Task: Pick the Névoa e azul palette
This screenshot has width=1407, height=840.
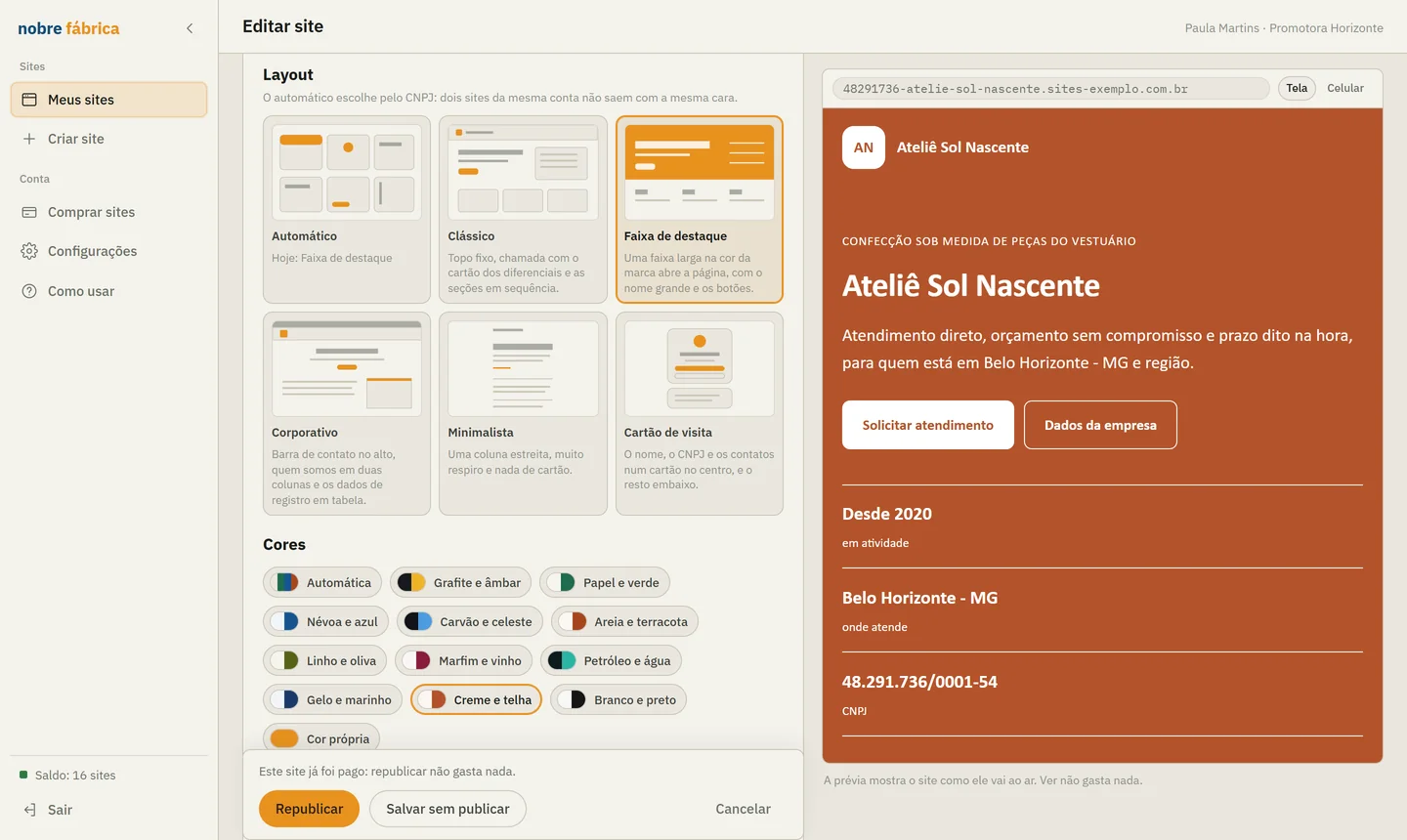Action: coord(326,622)
